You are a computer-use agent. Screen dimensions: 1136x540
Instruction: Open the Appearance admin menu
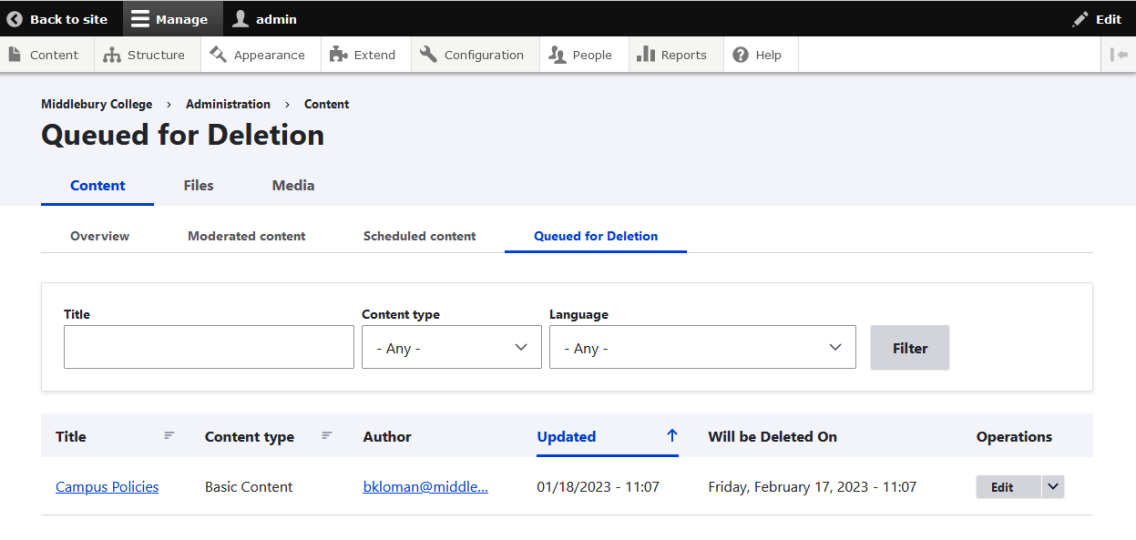tap(261, 55)
